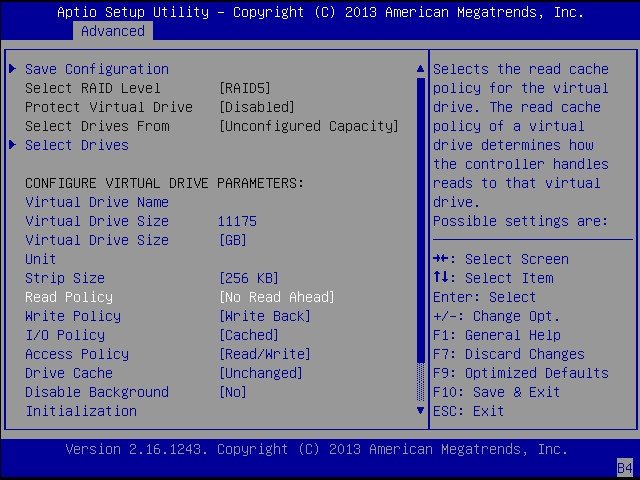Select the Access Policy label
Image resolution: width=640 pixels, height=480 pixels.
click(77, 354)
